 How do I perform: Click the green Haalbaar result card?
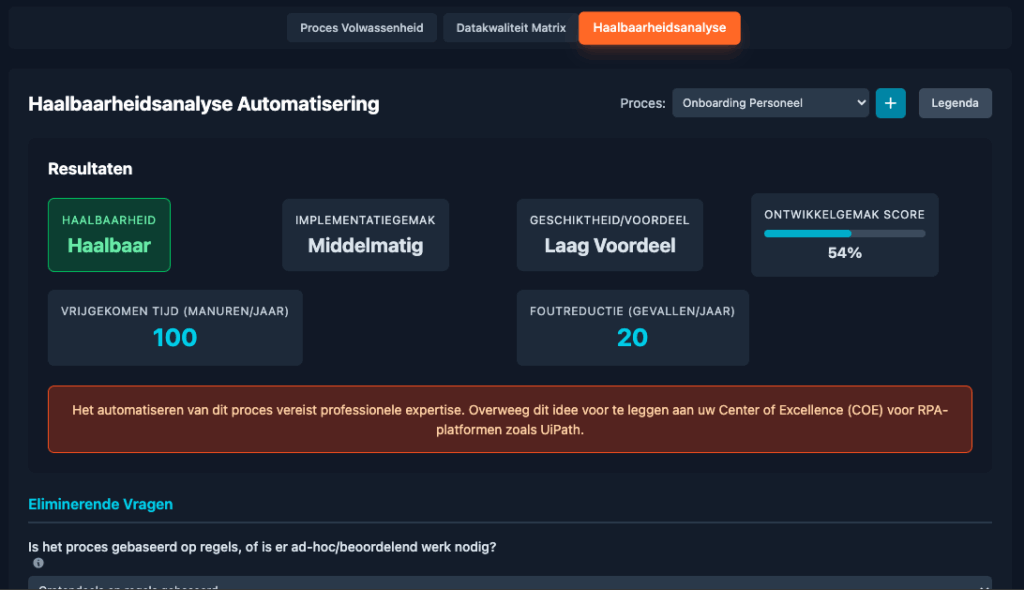coord(109,235)
